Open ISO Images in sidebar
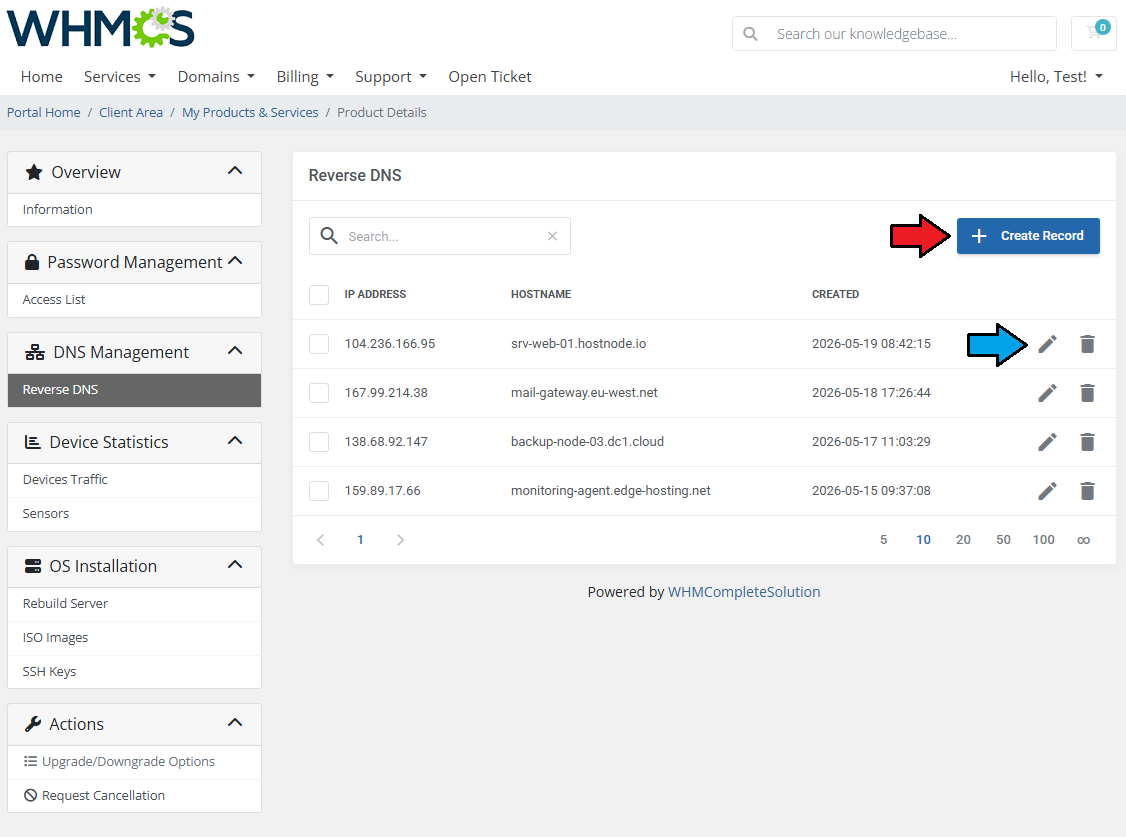1126x837 pixels. point(134,637)
